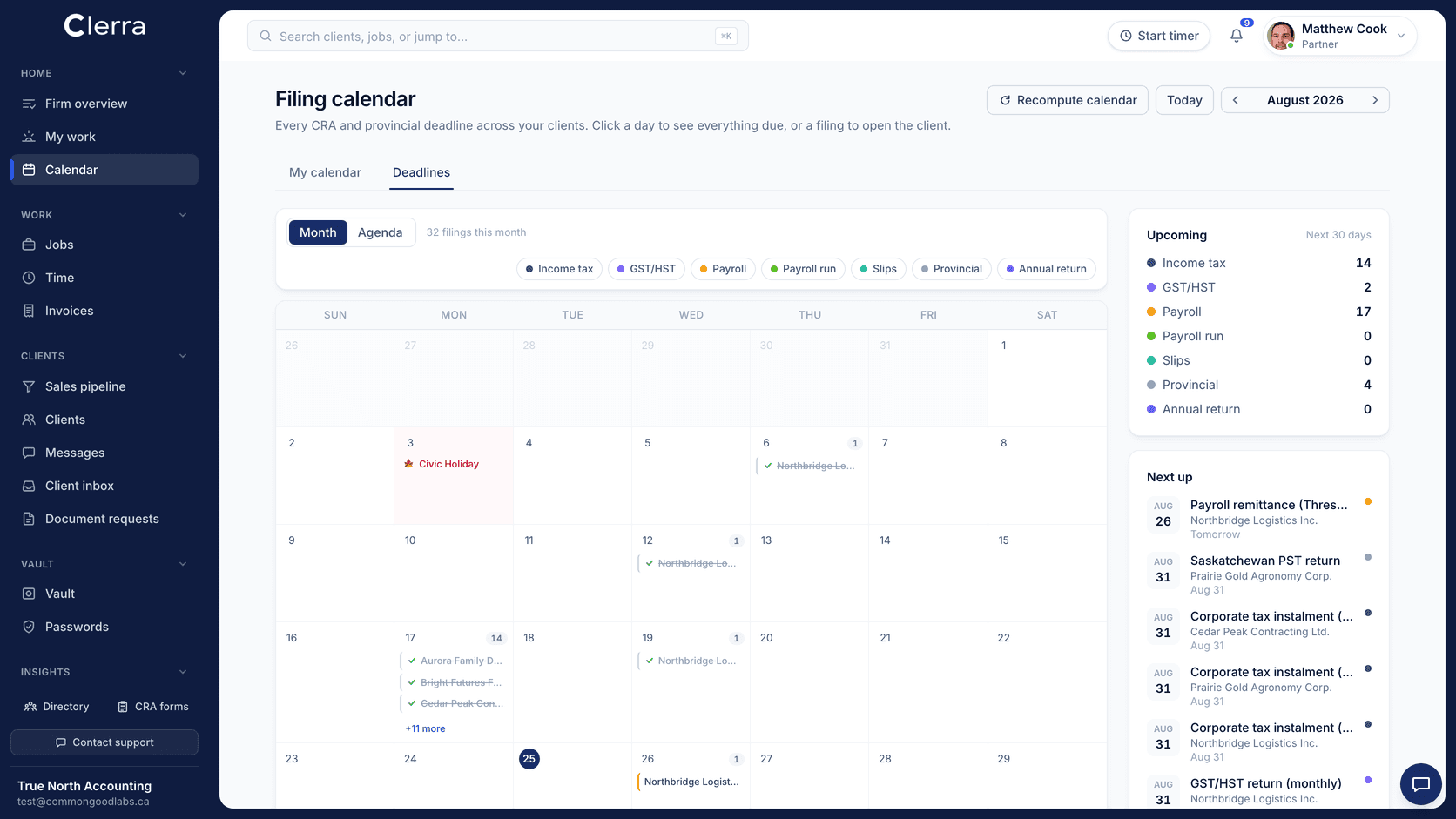The width and height of the screenshot is (1456, 819).
Task: Select the Deadlines tab
Action: coord(421,172)
